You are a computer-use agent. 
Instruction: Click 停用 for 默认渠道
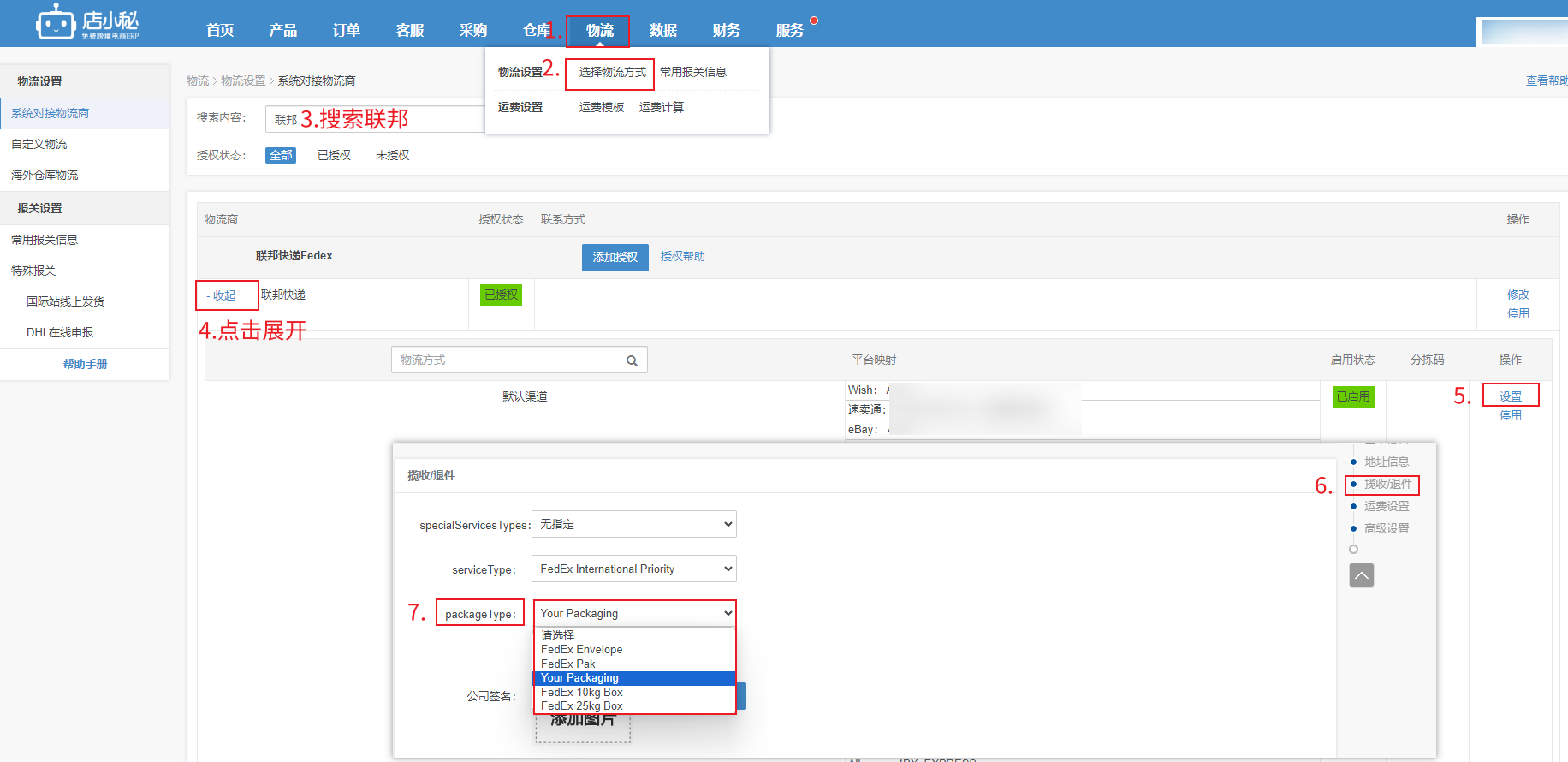pyautogui.click(x=1511, y=415)
